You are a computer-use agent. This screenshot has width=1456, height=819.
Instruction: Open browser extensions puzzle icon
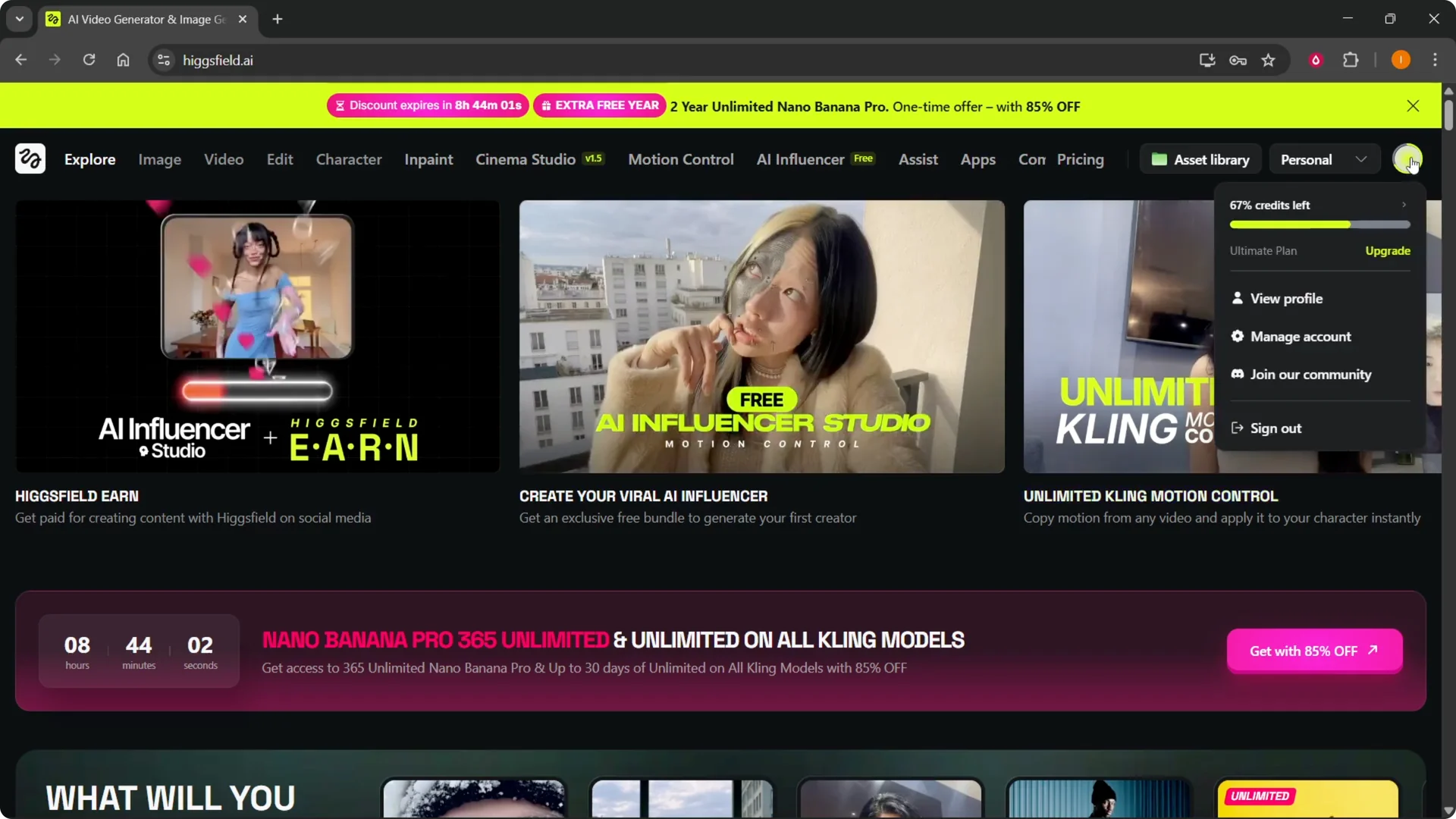coord(1351,60)
